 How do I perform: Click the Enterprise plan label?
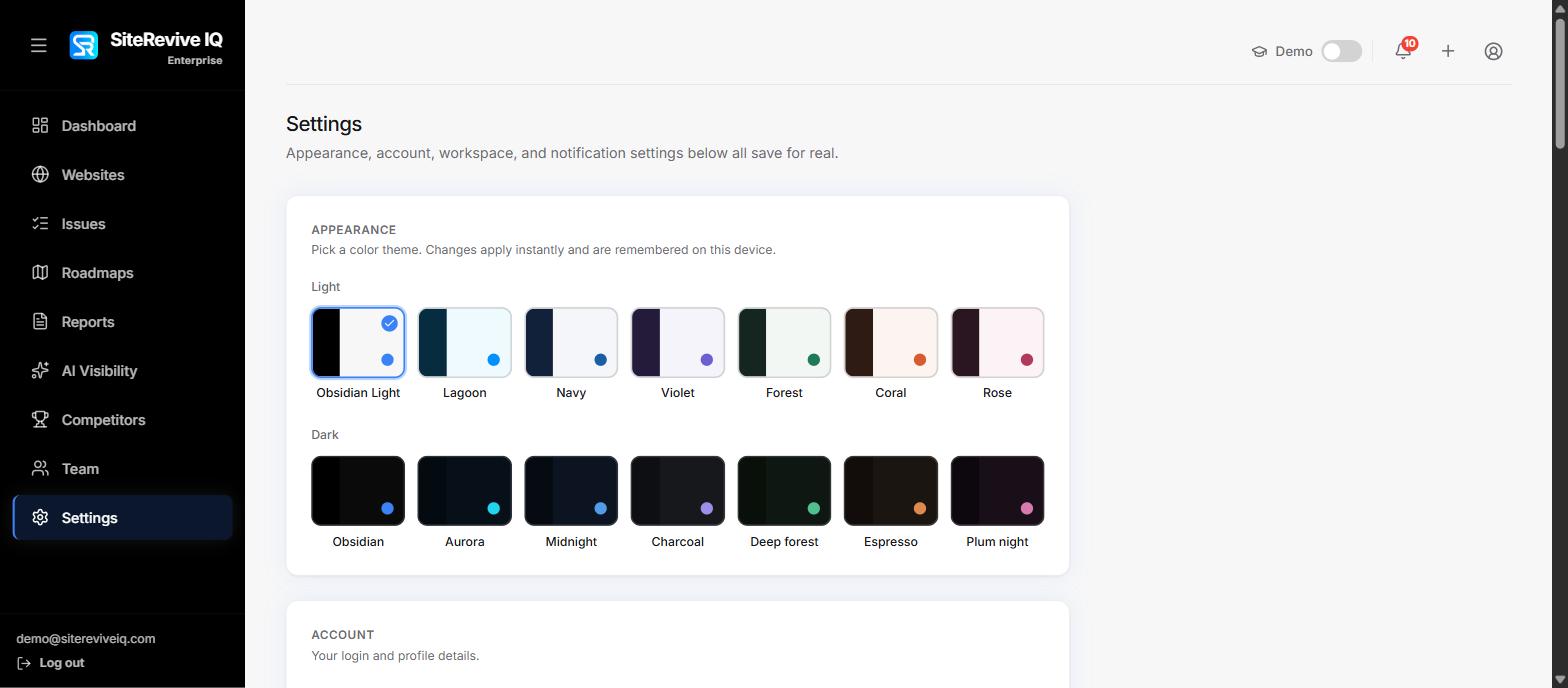[195, 60]
